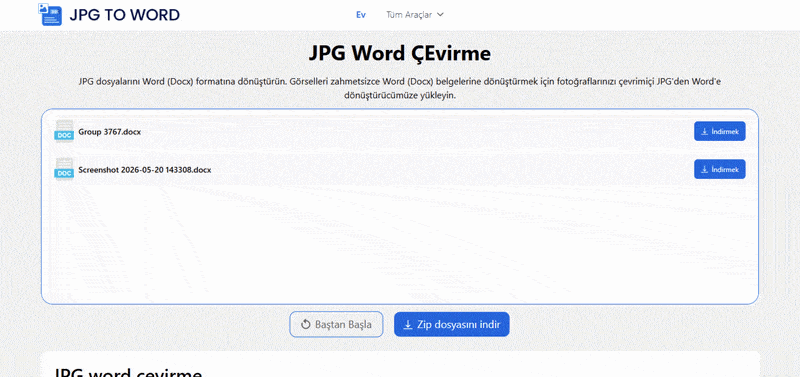Image resolution: width=800 pixels, height=377 pixels.
Task: Download Group 3767.docx with its İndirmek button
Action: (719, 132)
